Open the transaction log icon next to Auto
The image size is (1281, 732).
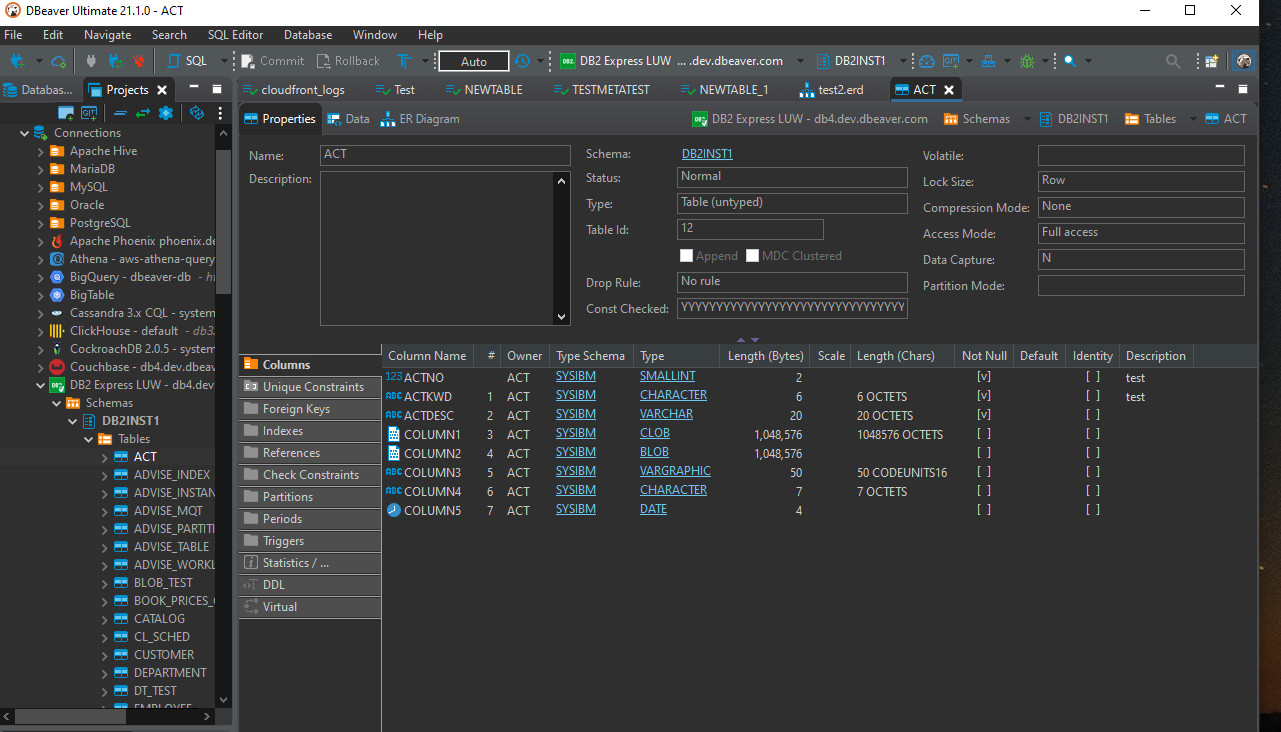[x=523, y=60]
